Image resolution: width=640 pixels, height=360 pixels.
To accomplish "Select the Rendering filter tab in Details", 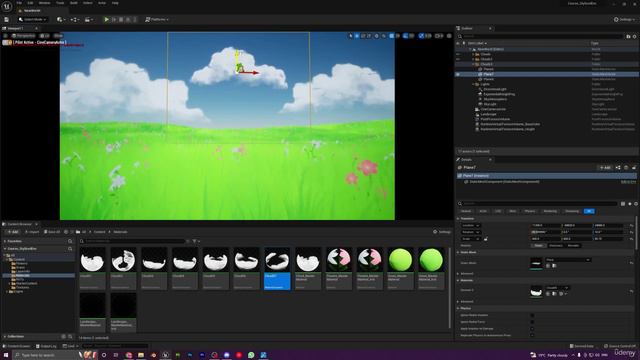I will click(x=550, y=211).
